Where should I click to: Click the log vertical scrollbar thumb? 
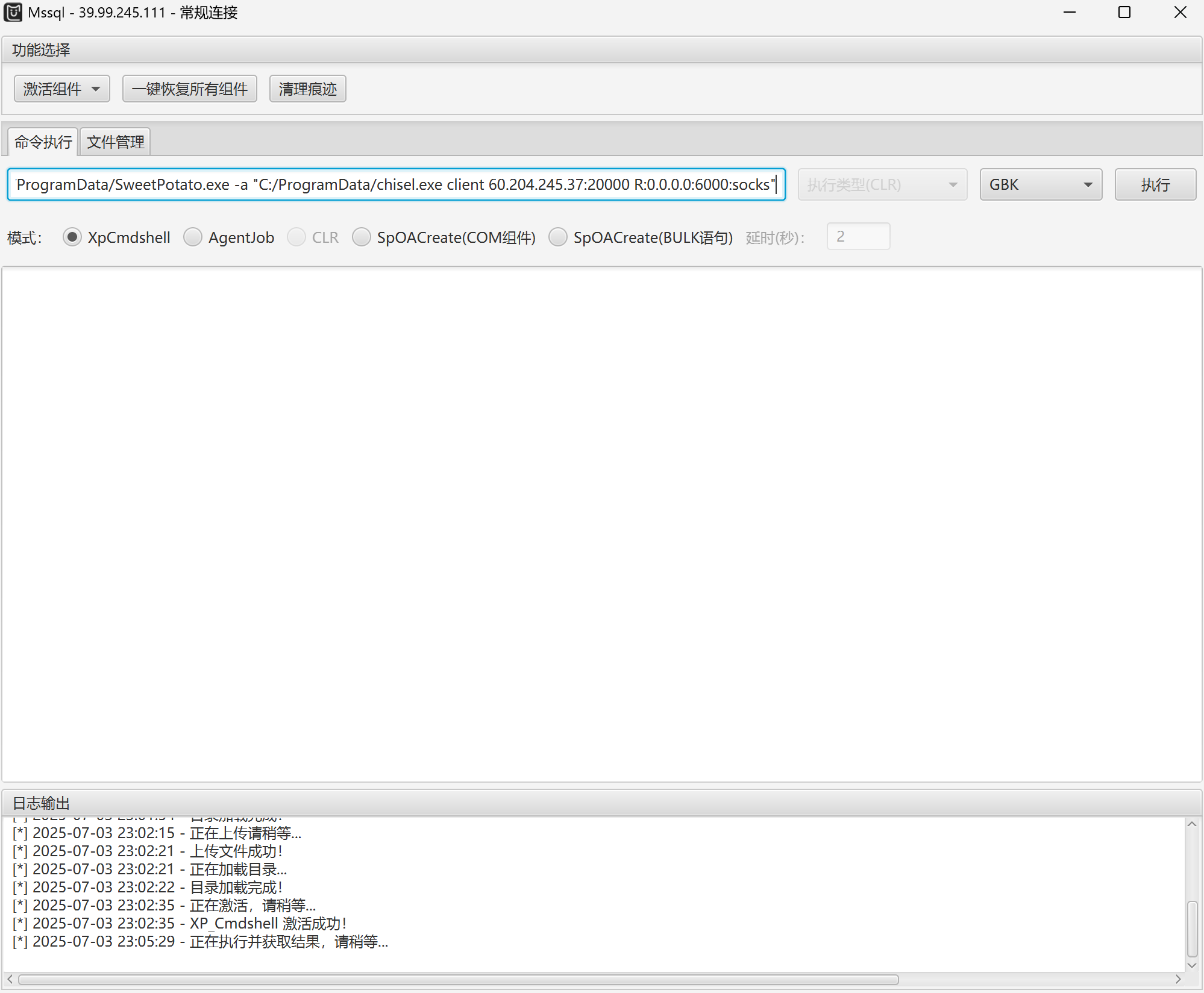pyautogui.click(x=1192, y=929)
